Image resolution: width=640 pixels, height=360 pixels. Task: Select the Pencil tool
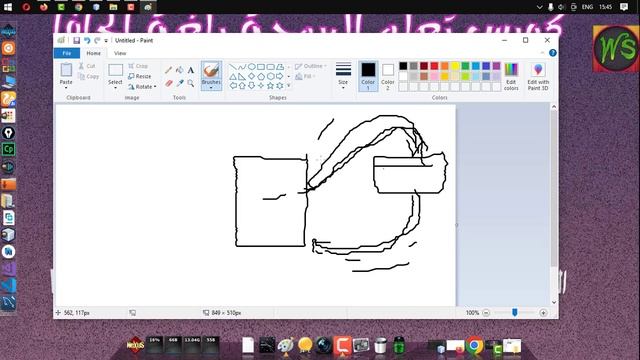(168, 70)
